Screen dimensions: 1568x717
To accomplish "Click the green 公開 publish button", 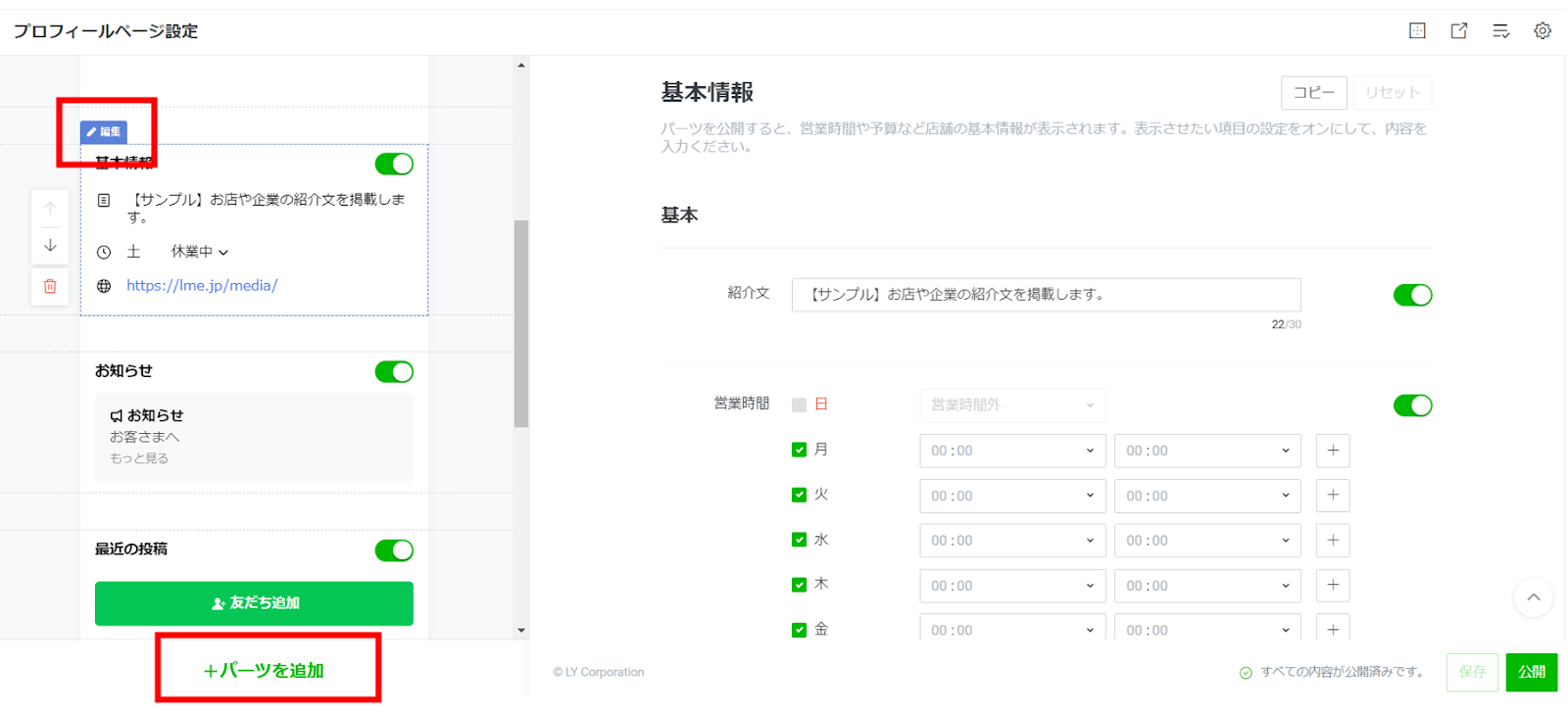I will click(x=1532, y=672).
